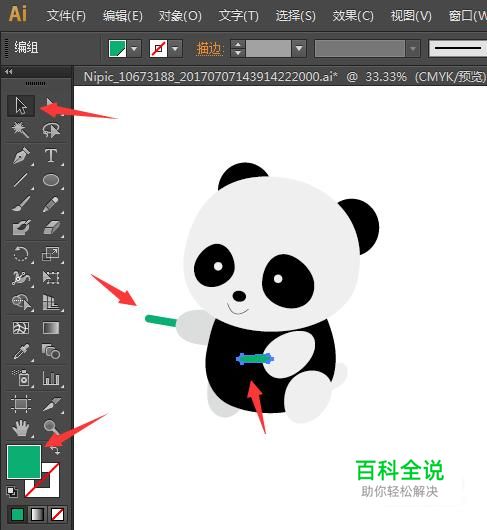Select the Free Transform tool

pyautogui.click(x=51, y=278)
